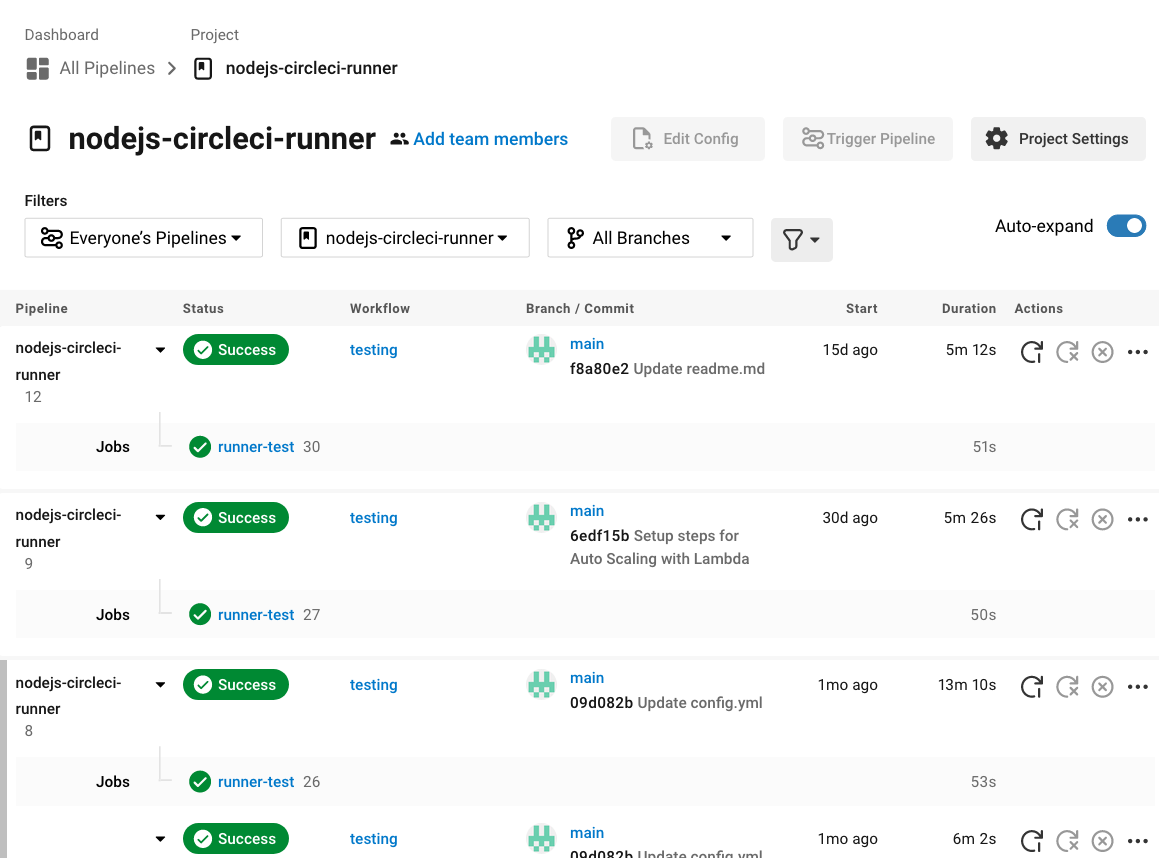The image size is (1159, 858).
Task: Open the nodejs-circleci-runner project selector
Action: (x=404, y=237)
